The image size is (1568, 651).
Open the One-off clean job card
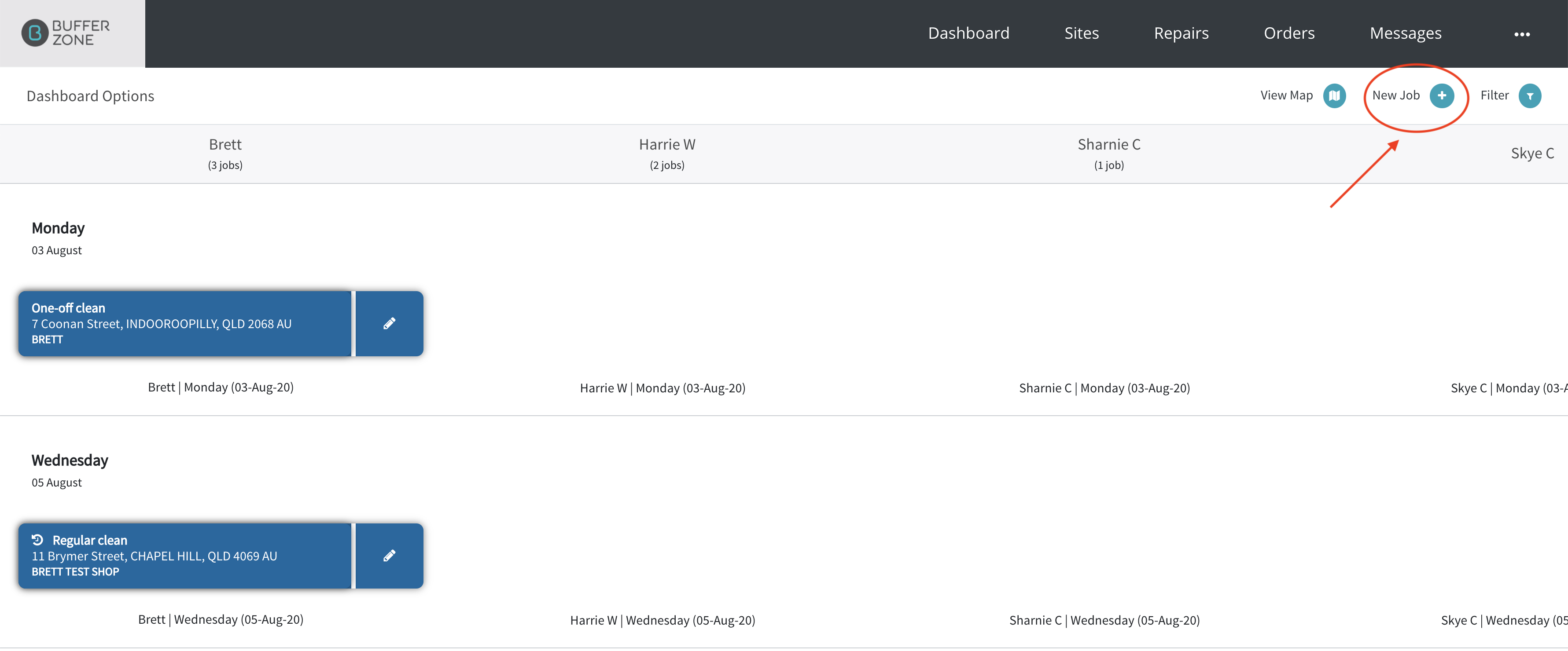click(x=185, y=324)
